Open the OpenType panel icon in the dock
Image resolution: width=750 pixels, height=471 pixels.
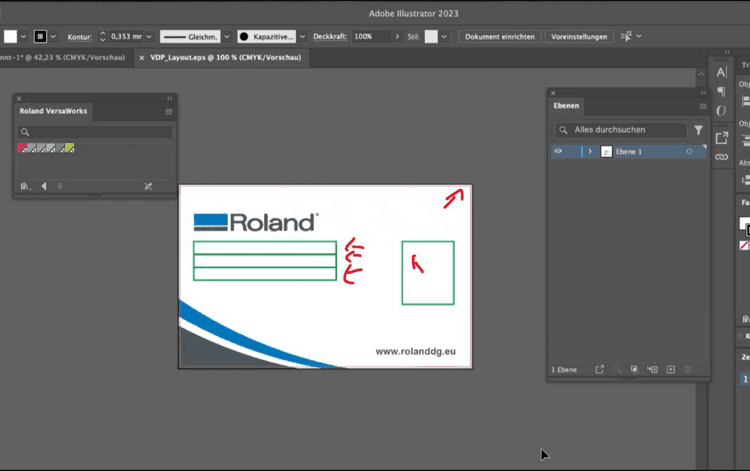coord(721,111)
